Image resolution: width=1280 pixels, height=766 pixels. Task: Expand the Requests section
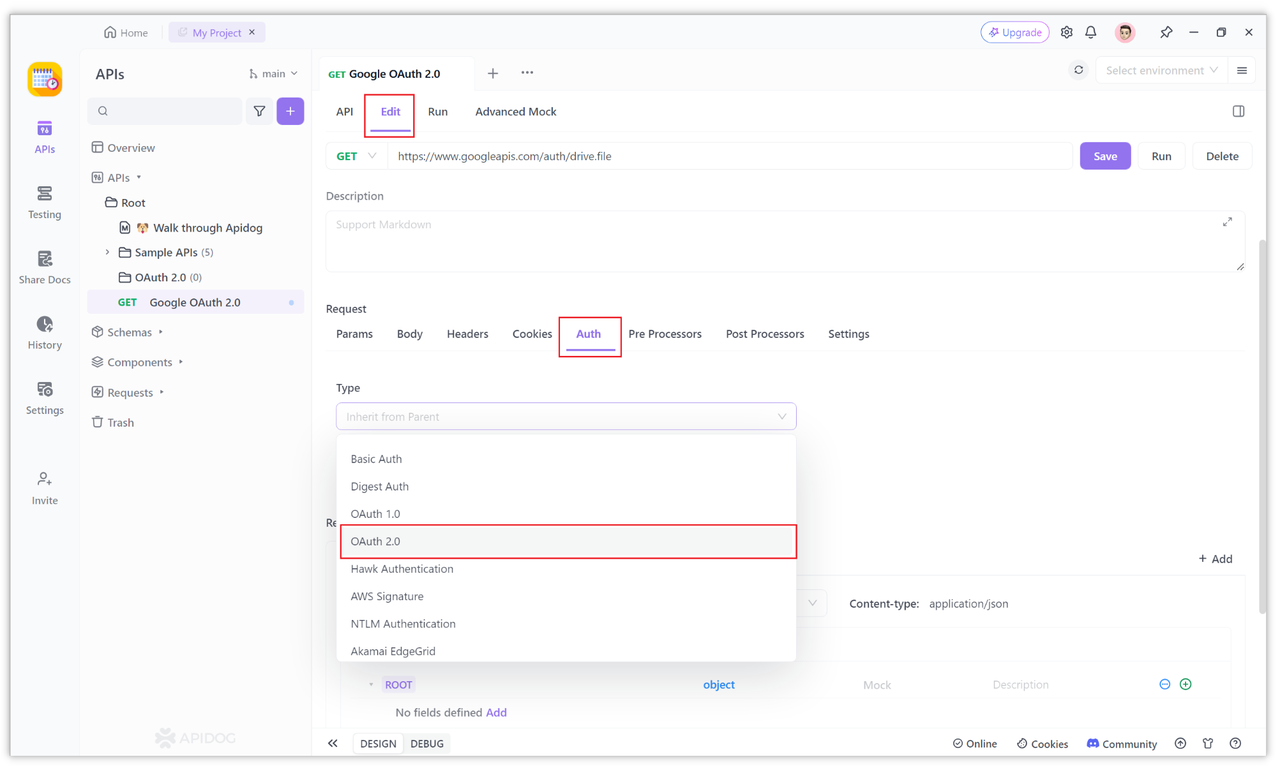161,392
